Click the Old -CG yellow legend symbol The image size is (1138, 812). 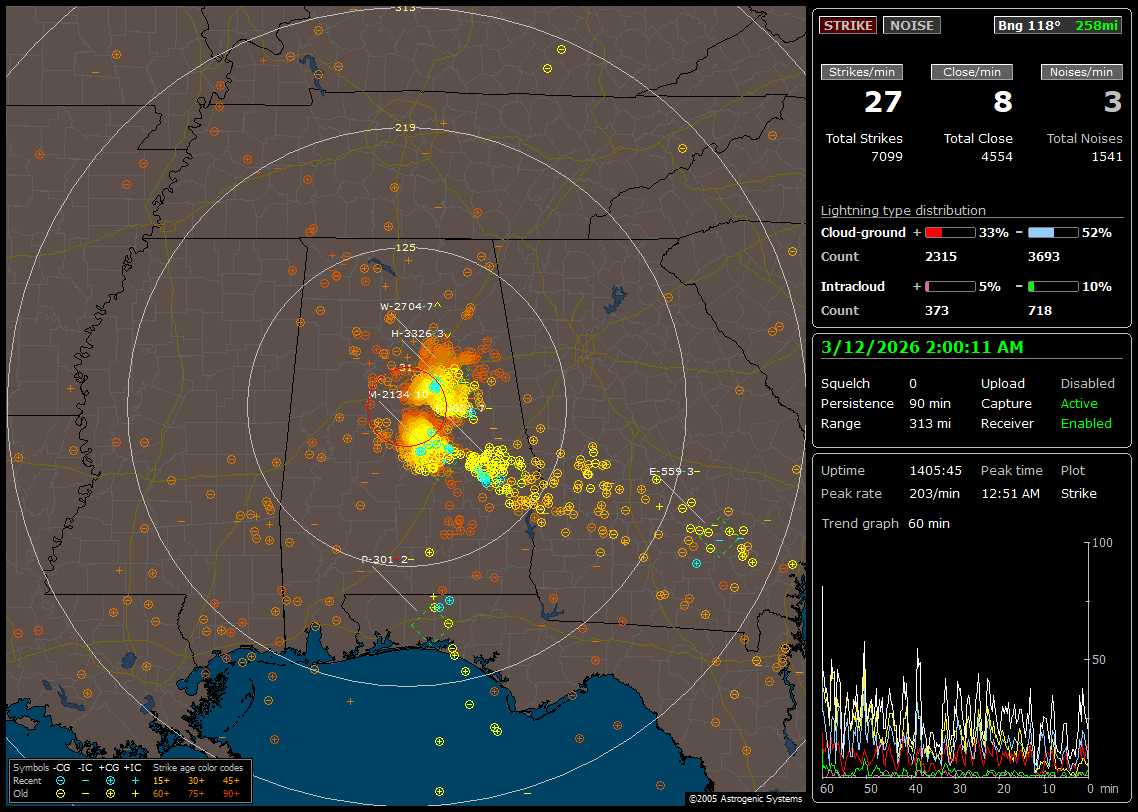pyautogui.click(x=61, y=793)
